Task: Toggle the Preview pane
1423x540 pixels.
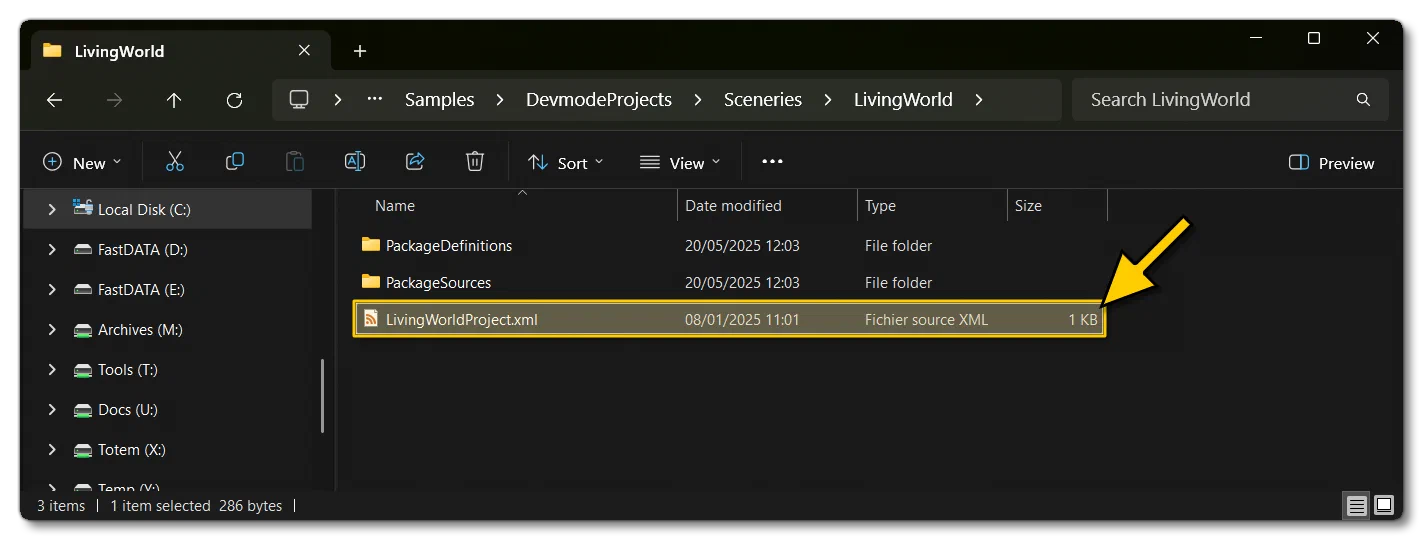Action: point(1332,163)
